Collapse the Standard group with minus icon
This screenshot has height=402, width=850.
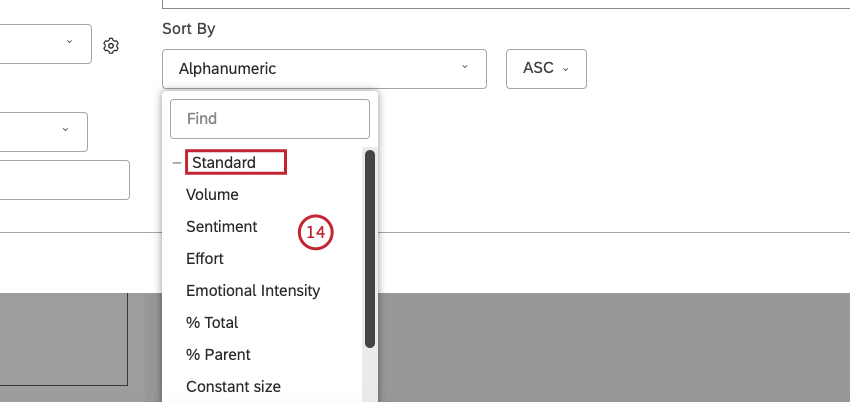tap(177, 162)
